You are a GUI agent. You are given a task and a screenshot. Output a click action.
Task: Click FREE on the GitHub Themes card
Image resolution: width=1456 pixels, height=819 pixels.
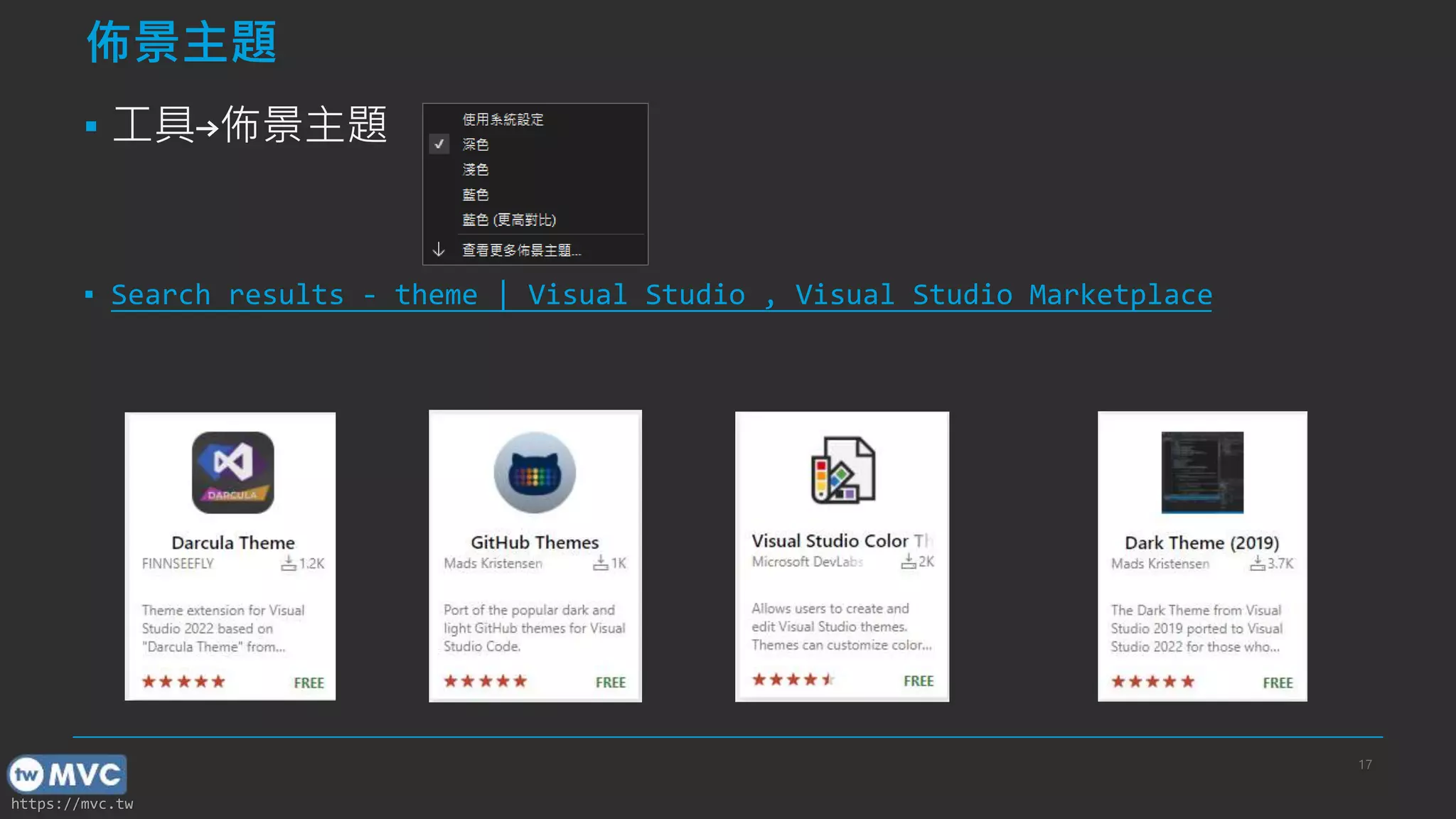pos(611,682)
